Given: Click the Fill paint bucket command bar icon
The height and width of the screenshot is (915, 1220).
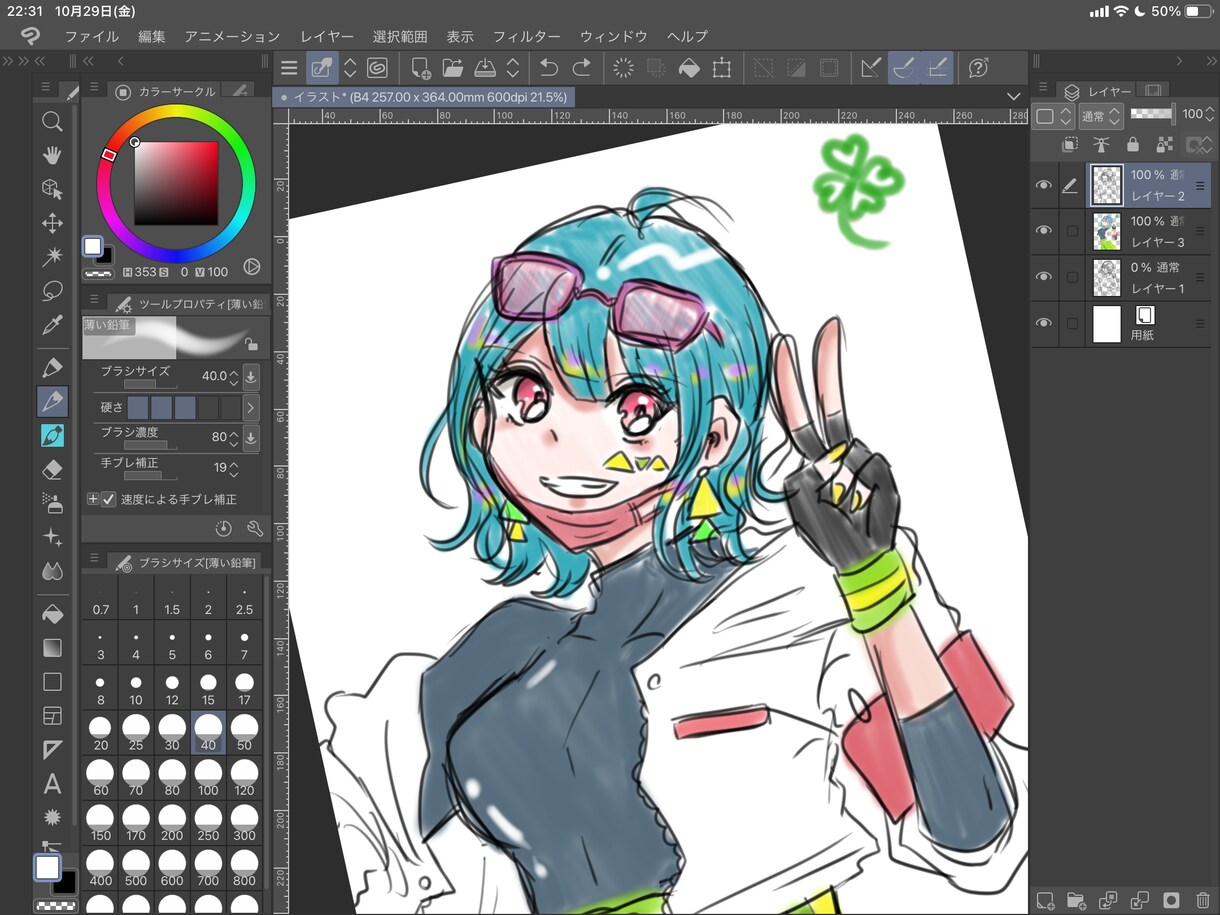Looking at the screenshot, I should [689, 68].
